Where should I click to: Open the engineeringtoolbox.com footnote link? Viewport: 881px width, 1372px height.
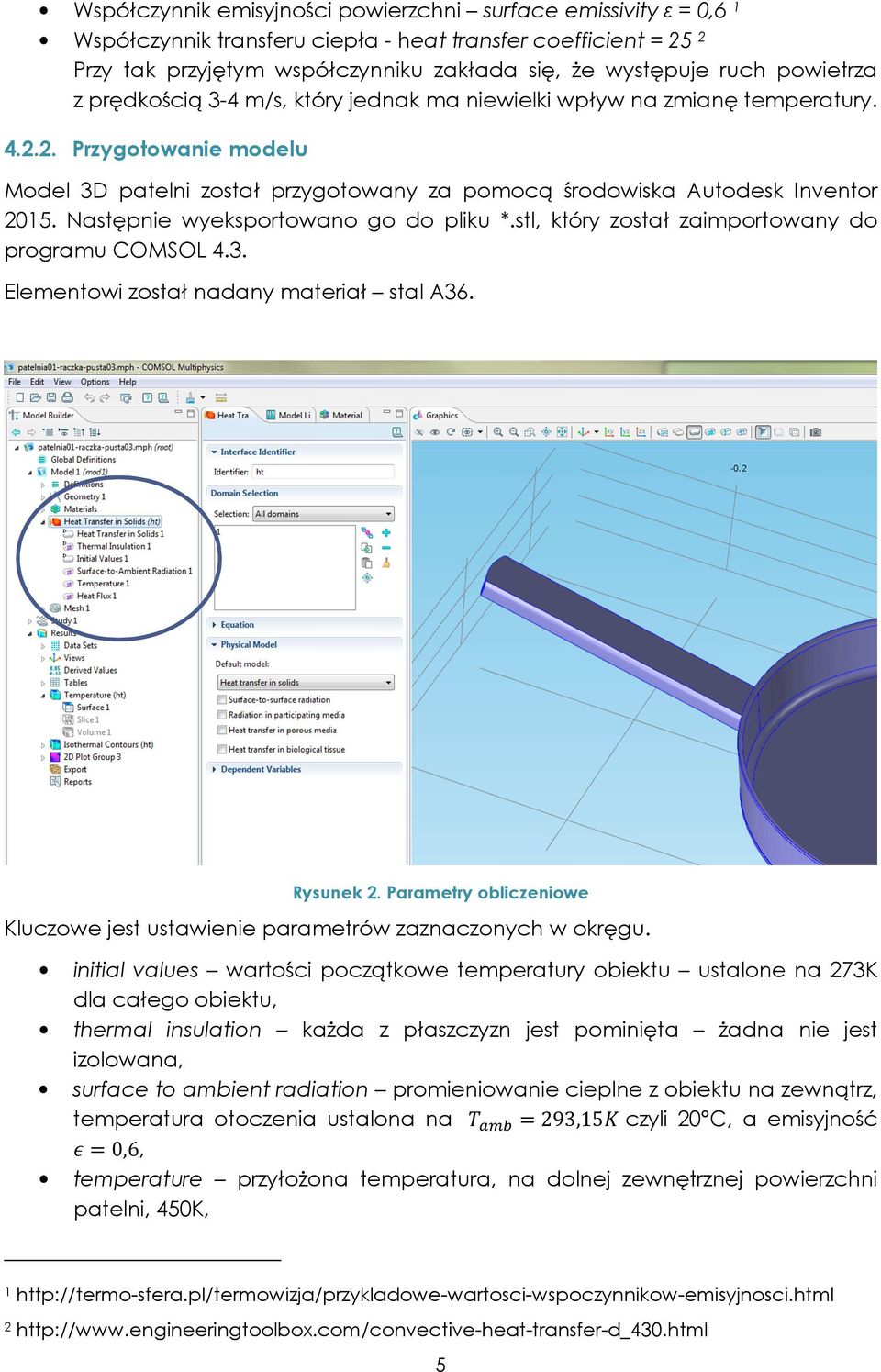pyautogui.click(x=362, y=1330)
